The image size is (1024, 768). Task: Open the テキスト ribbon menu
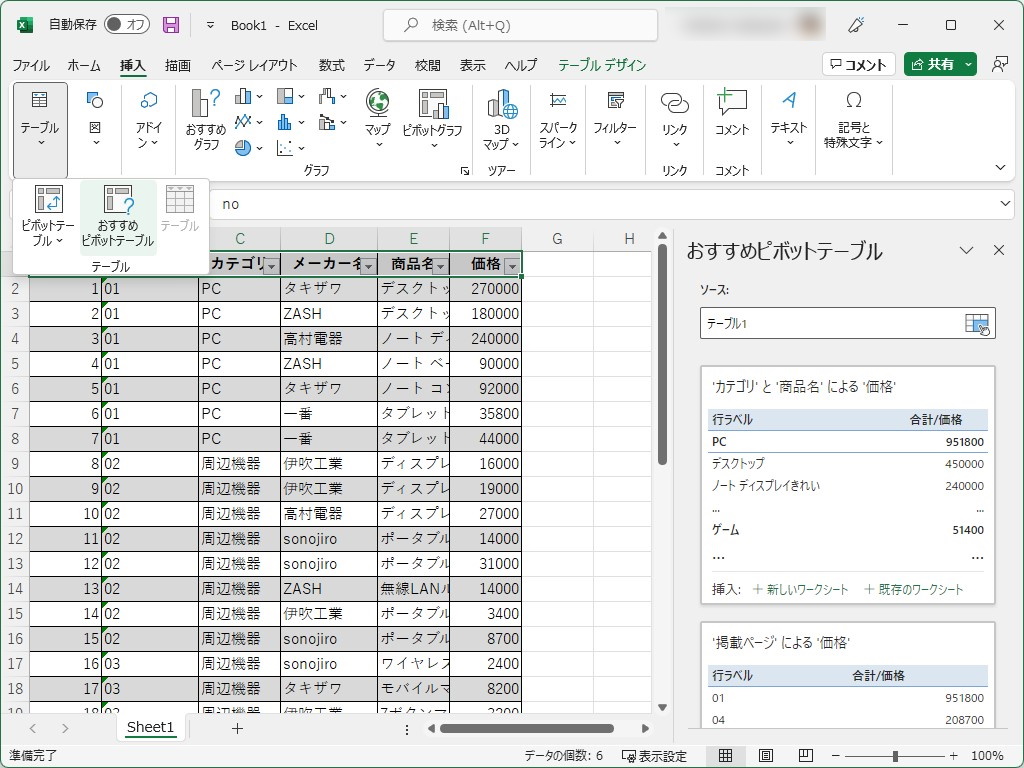788,118
